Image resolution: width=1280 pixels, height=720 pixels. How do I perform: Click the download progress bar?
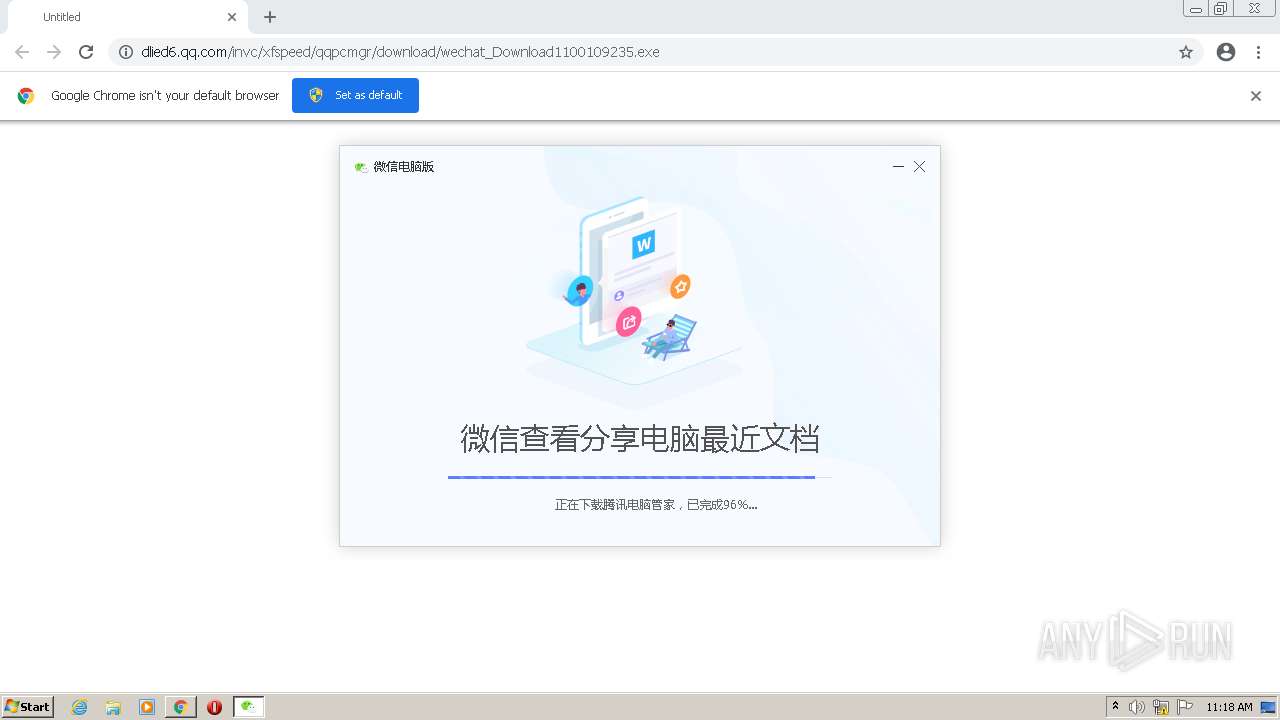tap(639, 478)
